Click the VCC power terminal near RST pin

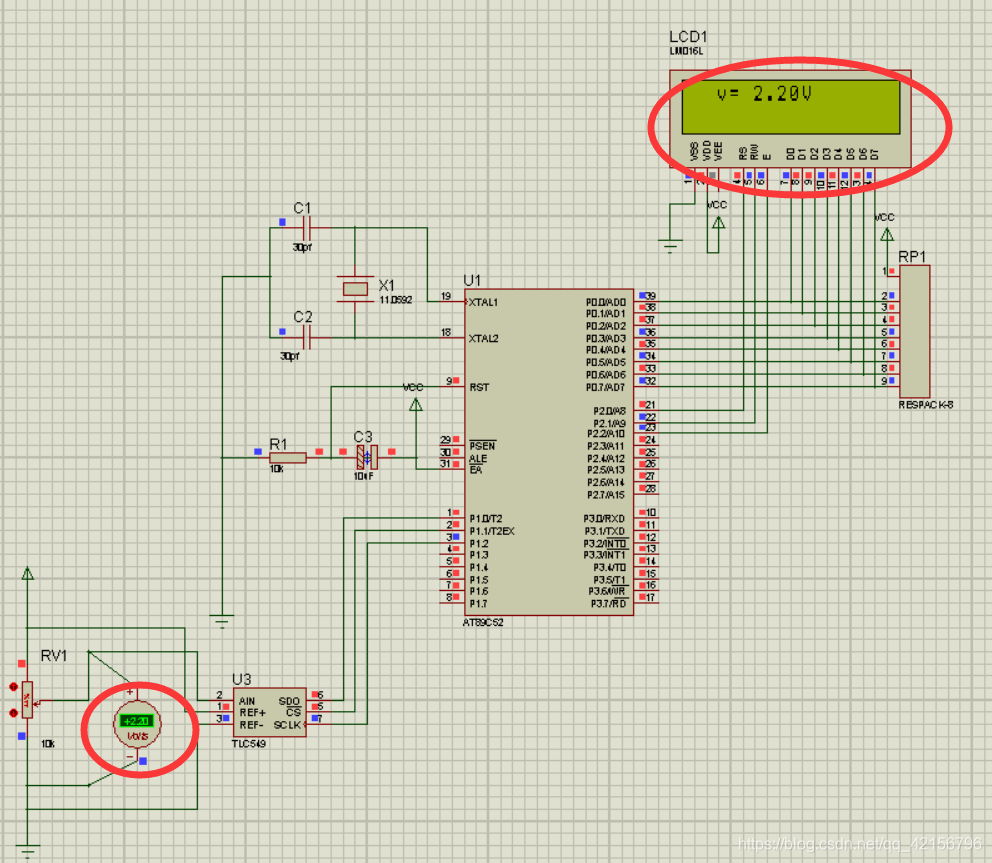click(416, 404)
